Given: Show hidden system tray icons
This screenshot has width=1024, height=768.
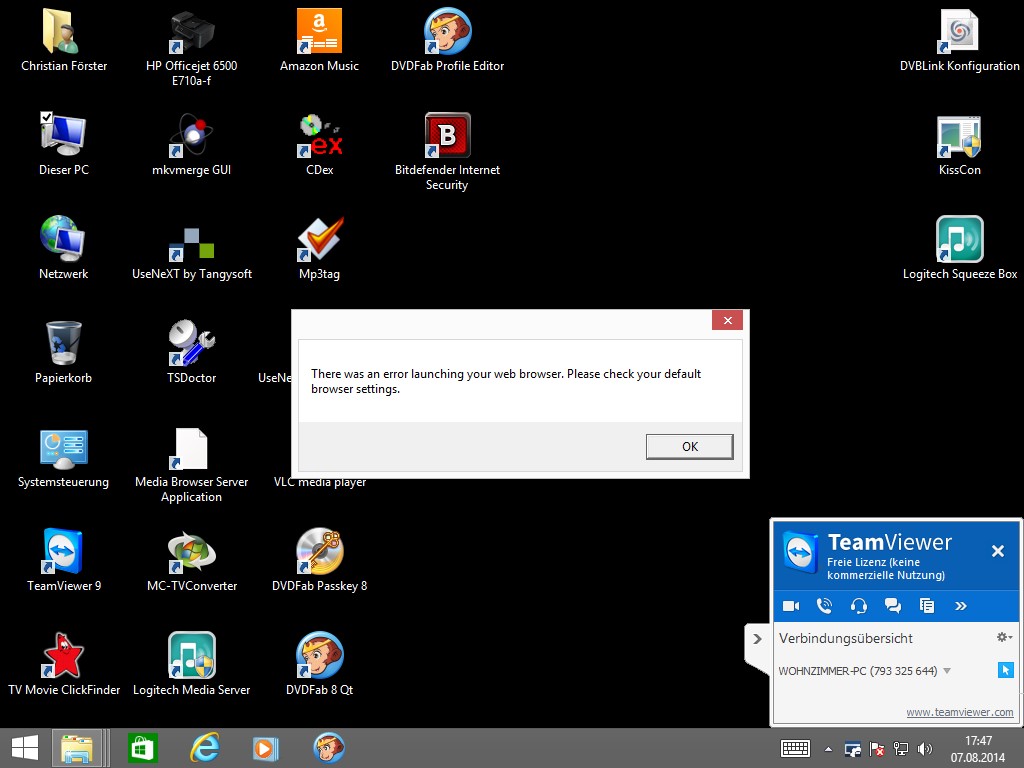Looking at the screenshot, I should (x=828, y=750).
